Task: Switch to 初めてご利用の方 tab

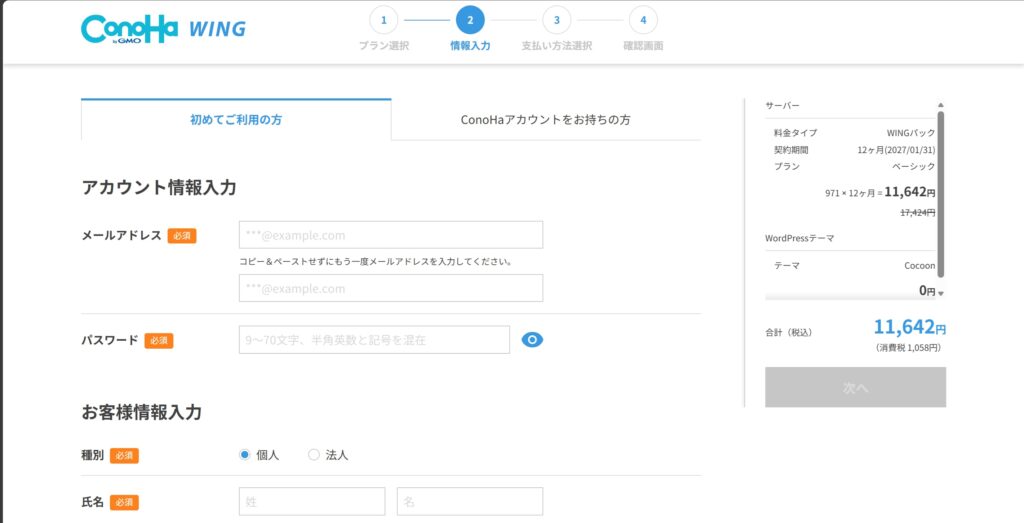Action: pyautogui.click(x=236, y=120)
